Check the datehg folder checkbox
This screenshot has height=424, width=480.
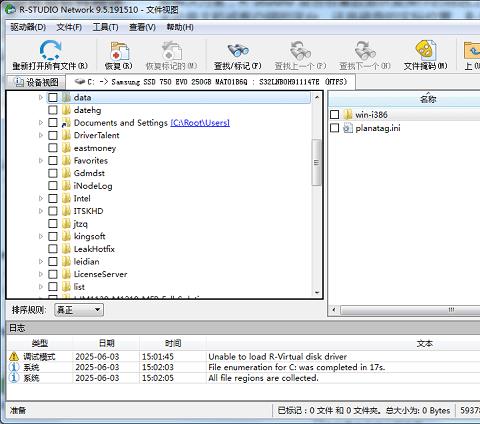coord(53,110)
